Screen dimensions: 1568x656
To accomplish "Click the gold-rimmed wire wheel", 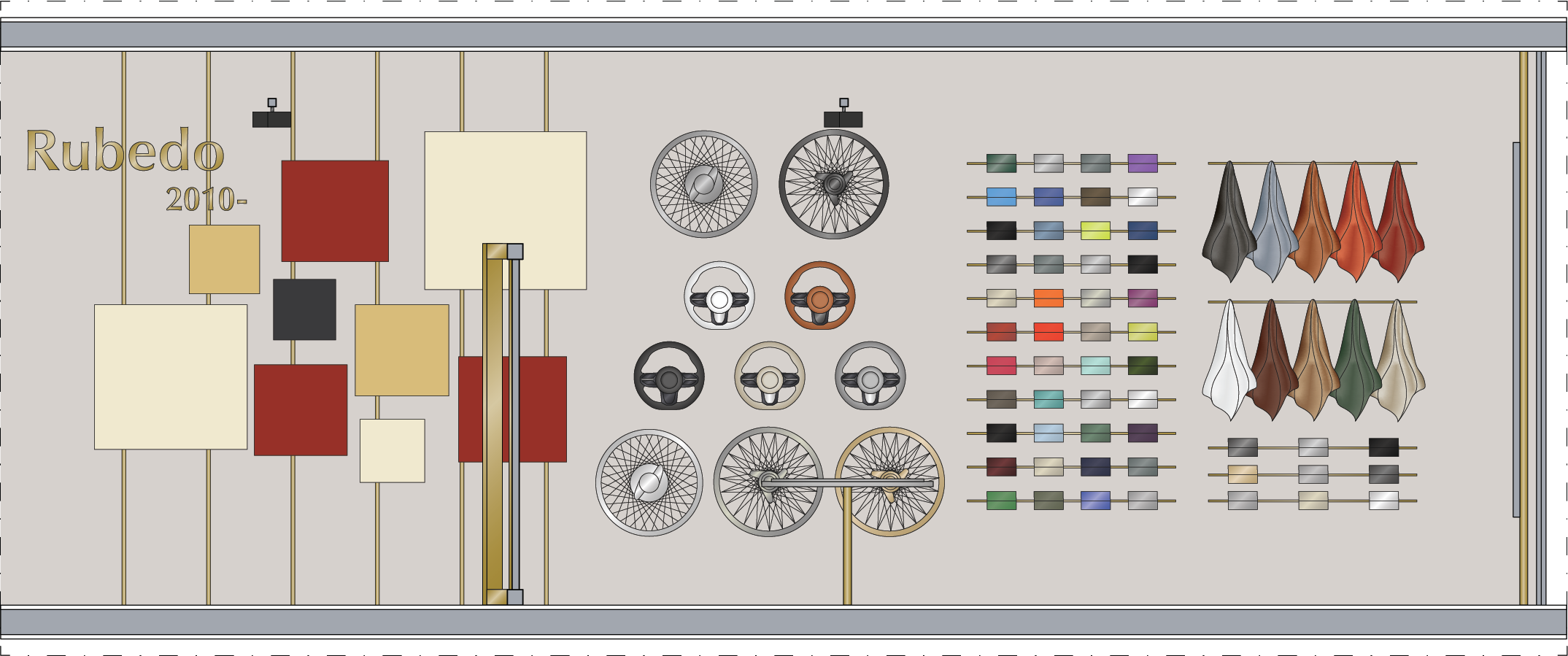I will tap(890, 482).
